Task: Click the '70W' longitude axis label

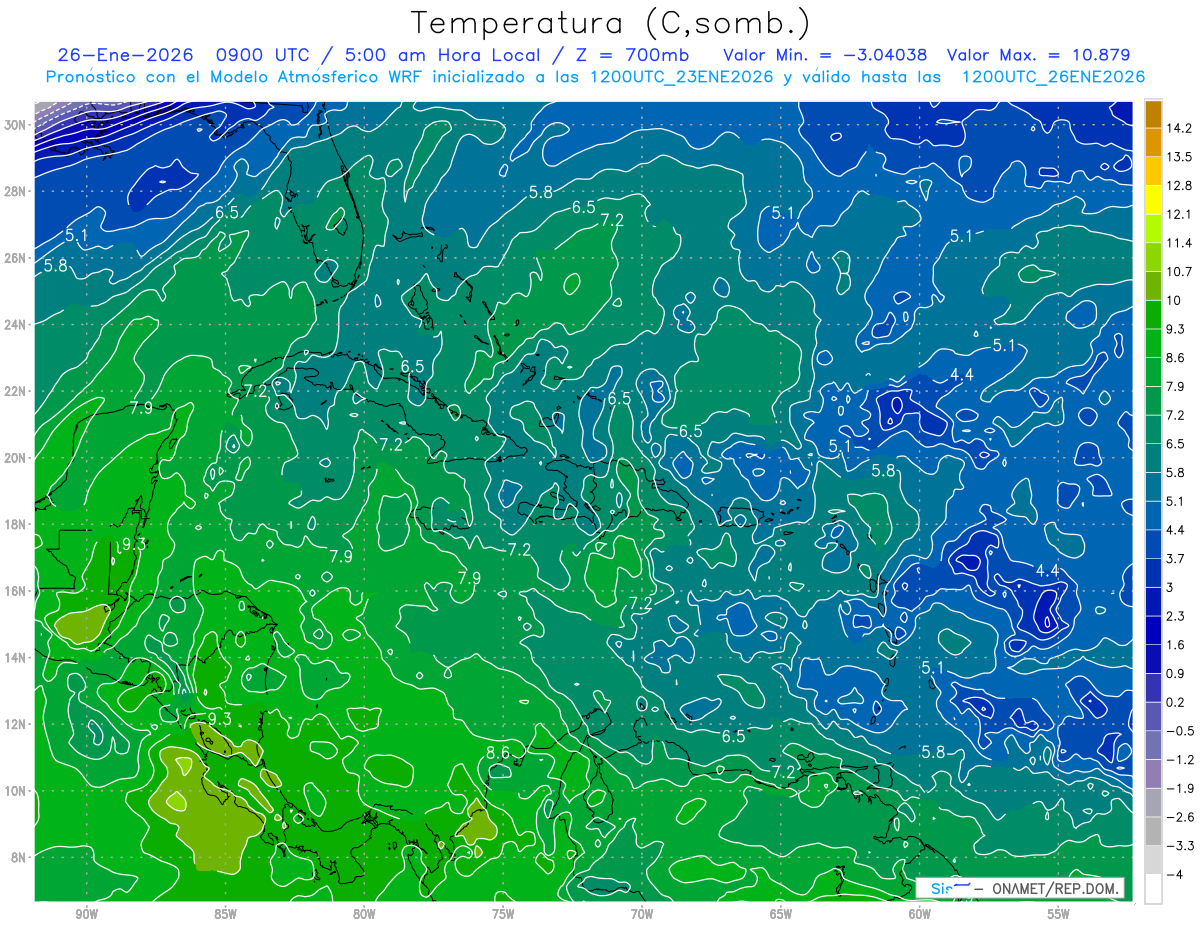Action: pos(642,914)
